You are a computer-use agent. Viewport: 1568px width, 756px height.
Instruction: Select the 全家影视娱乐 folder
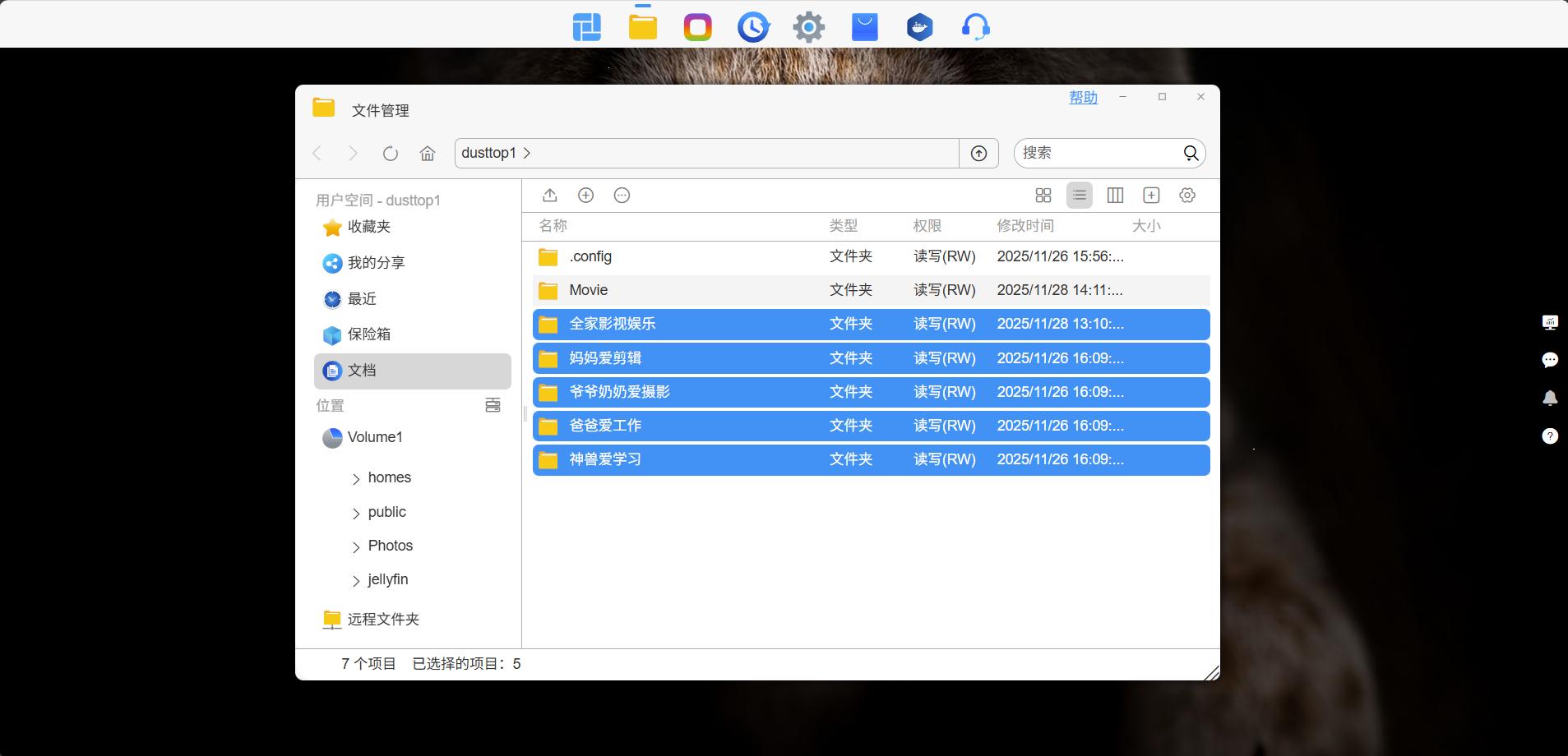872,324
